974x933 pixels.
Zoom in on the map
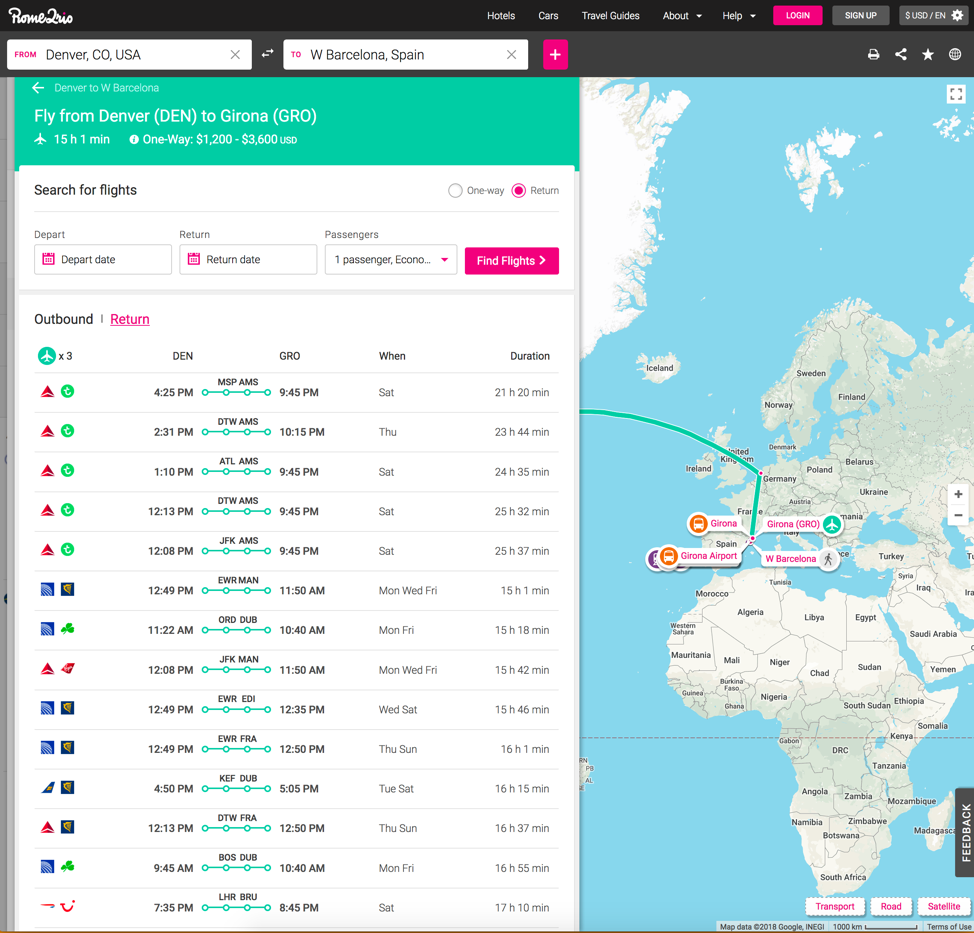(x=958, y=494)
